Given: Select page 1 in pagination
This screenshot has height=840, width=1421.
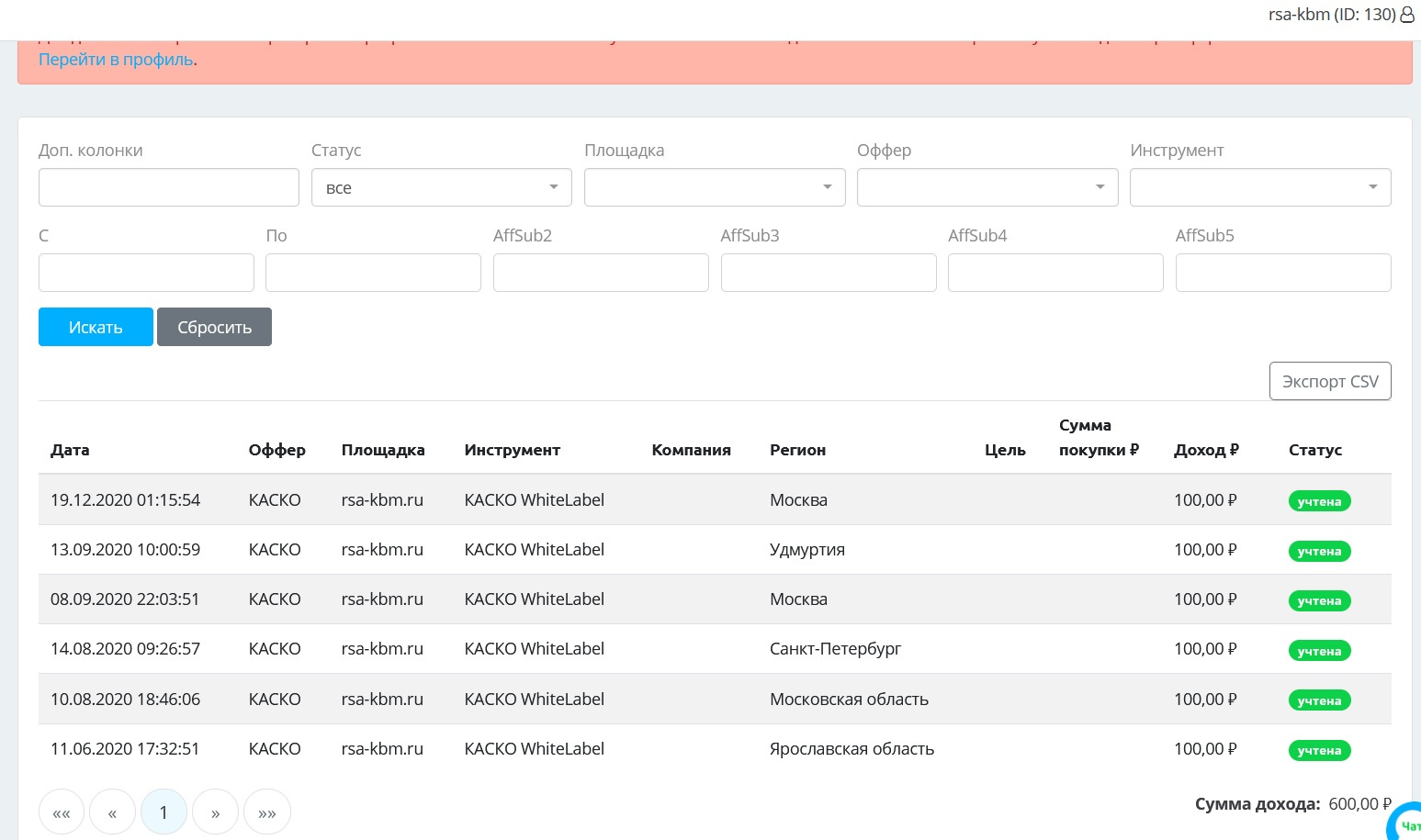Looking at the screenshot, I should click(164, 812).
